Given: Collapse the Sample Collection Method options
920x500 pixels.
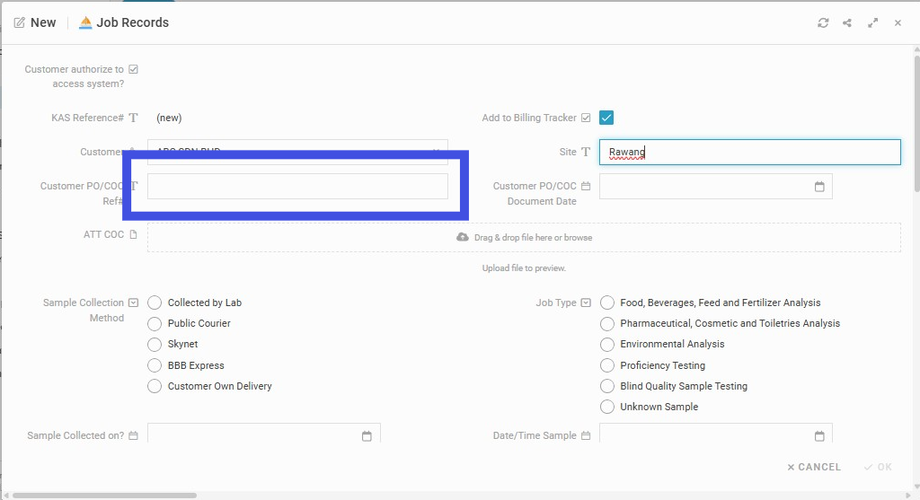Looking at the screenshot, I should [x=133, y=303].
